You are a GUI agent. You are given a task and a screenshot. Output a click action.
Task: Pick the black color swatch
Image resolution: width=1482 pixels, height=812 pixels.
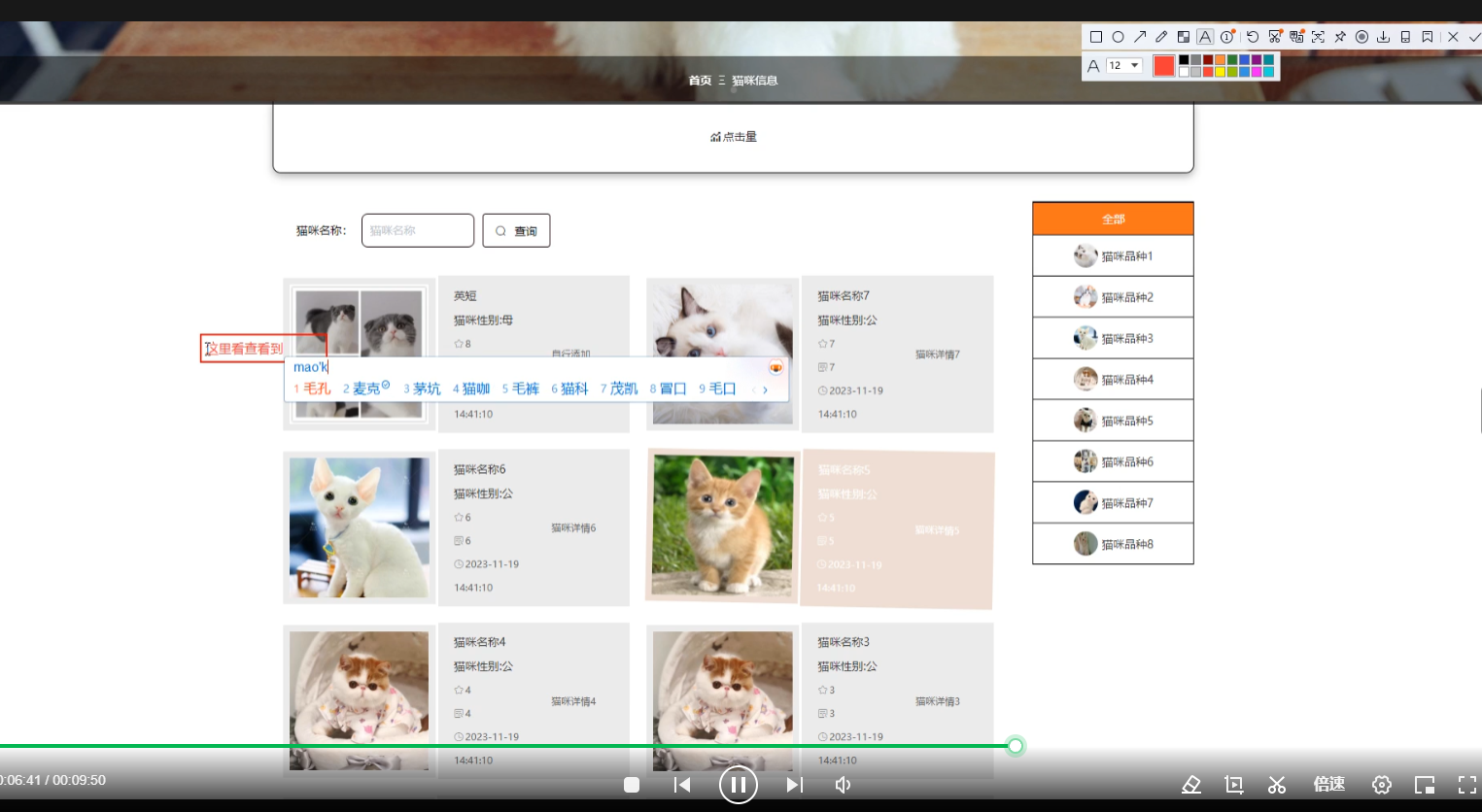coord(1184,60)
